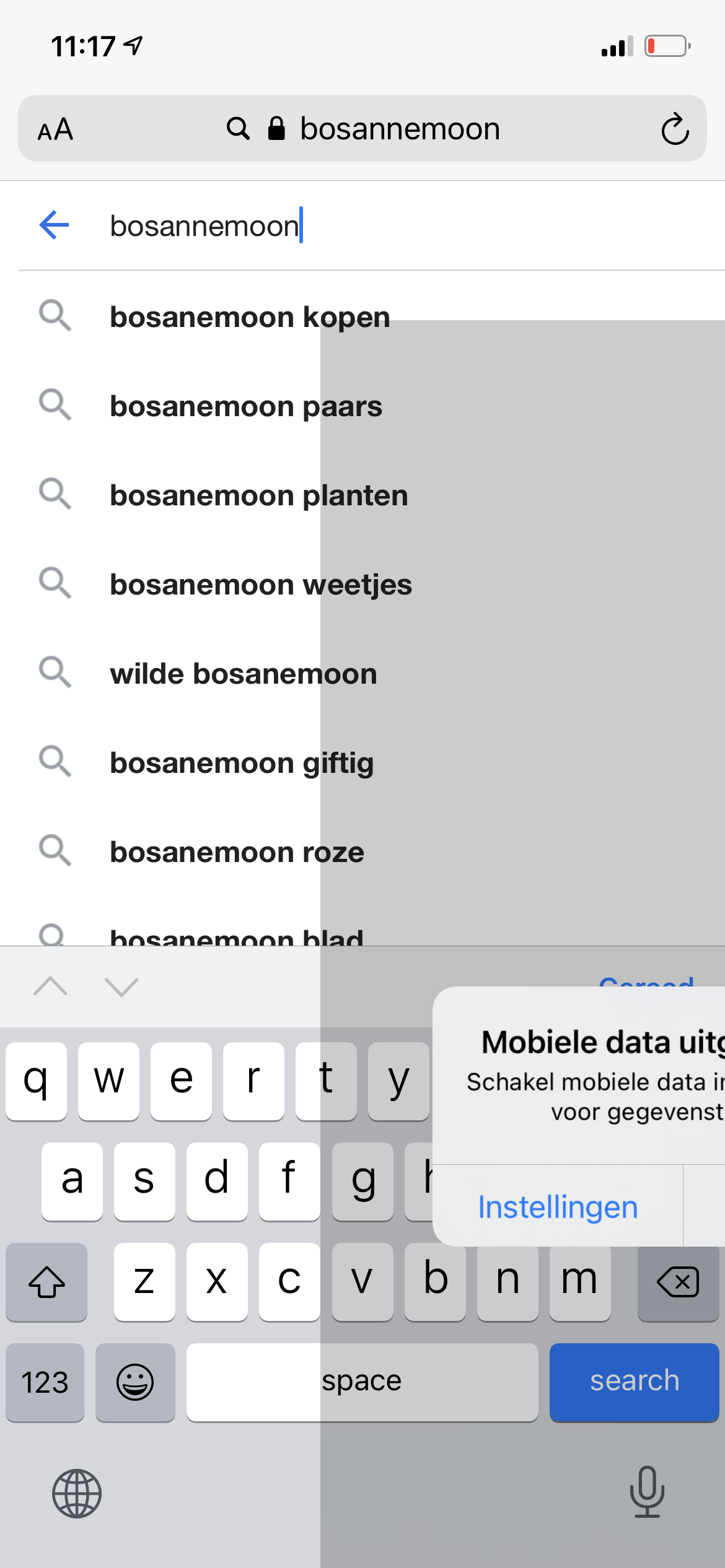Screen dimensions: 725x1568
Task: Tap the emoji keyboard key
Action: [135, 1382]
